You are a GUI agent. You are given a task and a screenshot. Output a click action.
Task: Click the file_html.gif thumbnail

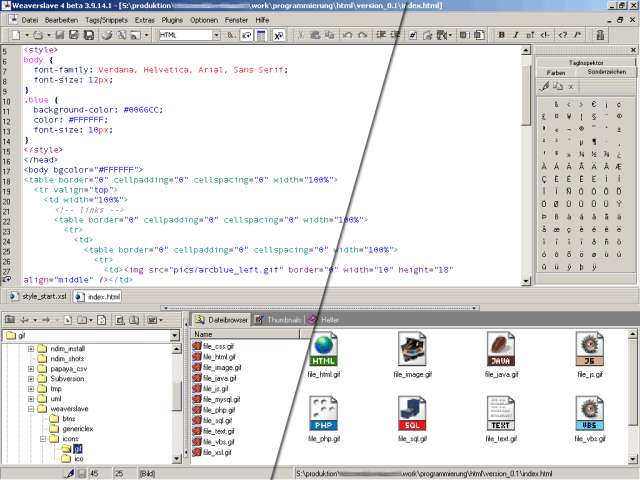[x=324, y=354]
